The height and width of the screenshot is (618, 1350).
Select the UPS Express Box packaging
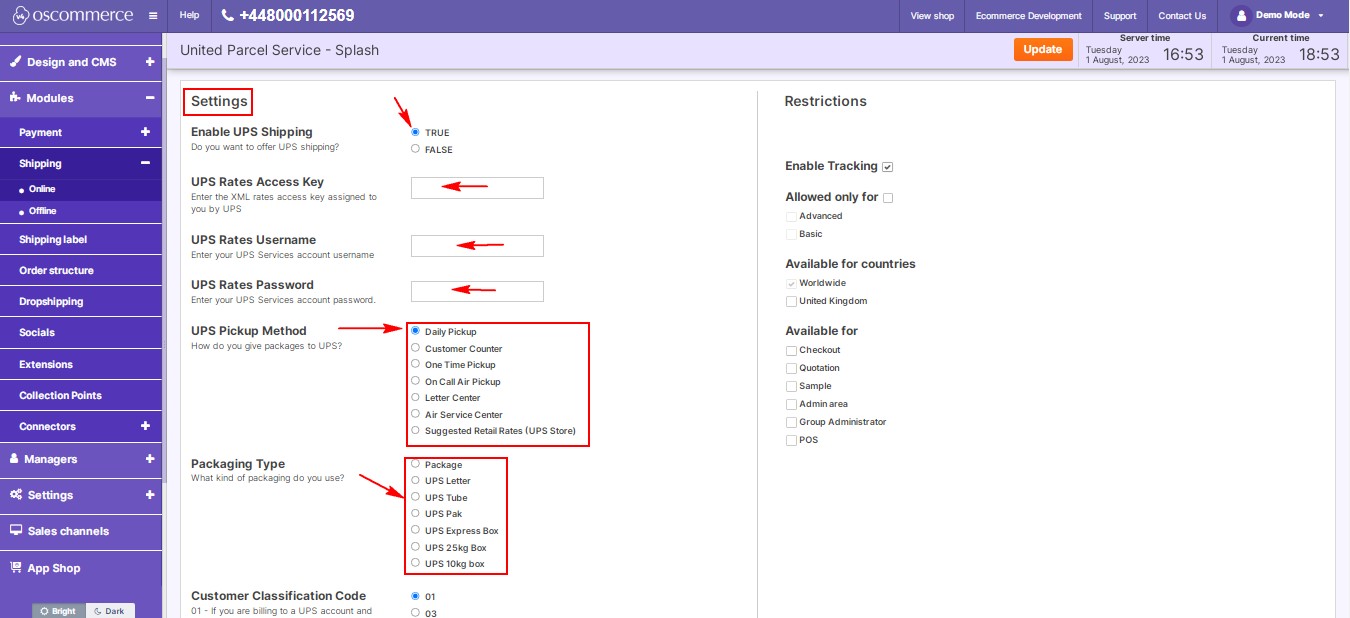415,530
